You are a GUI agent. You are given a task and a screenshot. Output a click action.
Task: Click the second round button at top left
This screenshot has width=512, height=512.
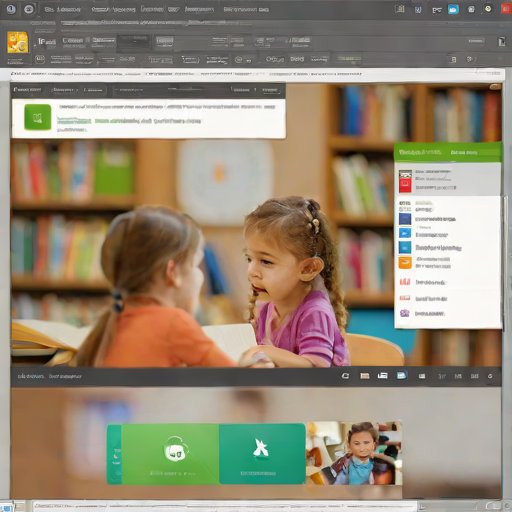pos(29,9)
